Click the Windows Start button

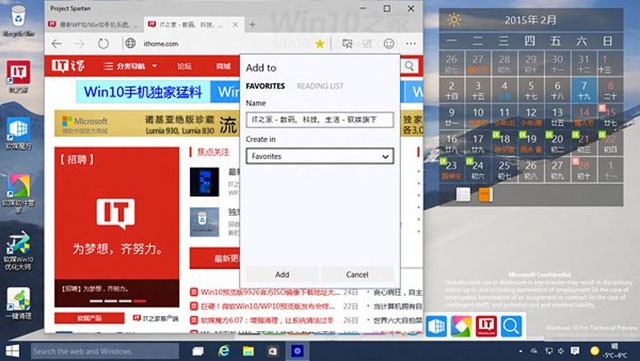(13, 351)
